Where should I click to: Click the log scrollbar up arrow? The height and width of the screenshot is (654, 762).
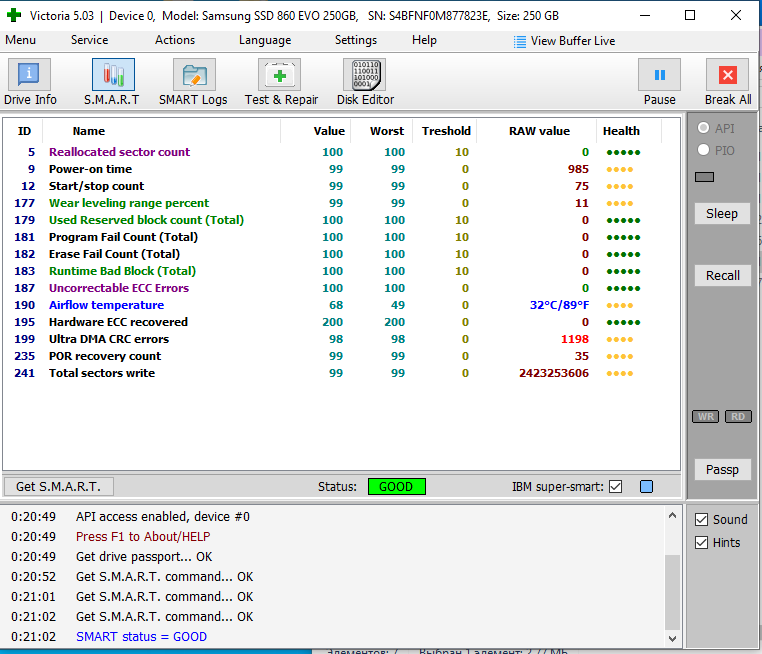pyautogui.click(x=673, y=515)
